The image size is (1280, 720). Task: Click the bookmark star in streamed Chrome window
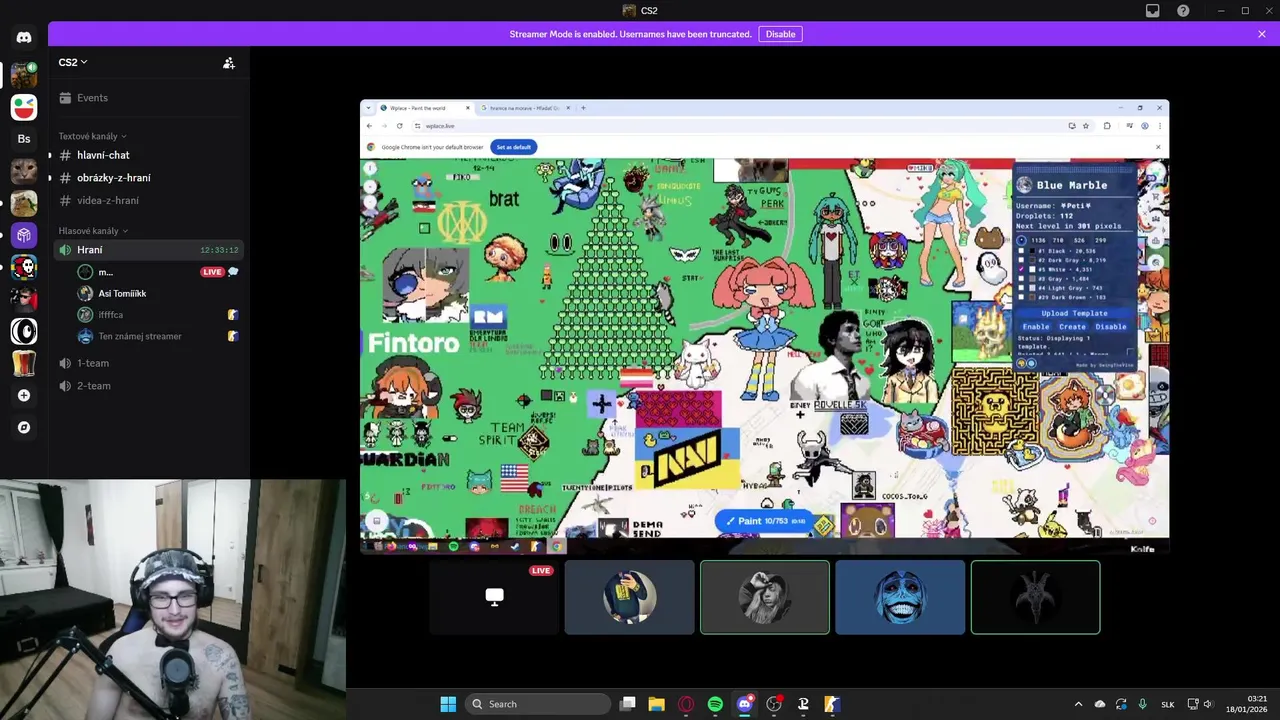click(1086, 126)
